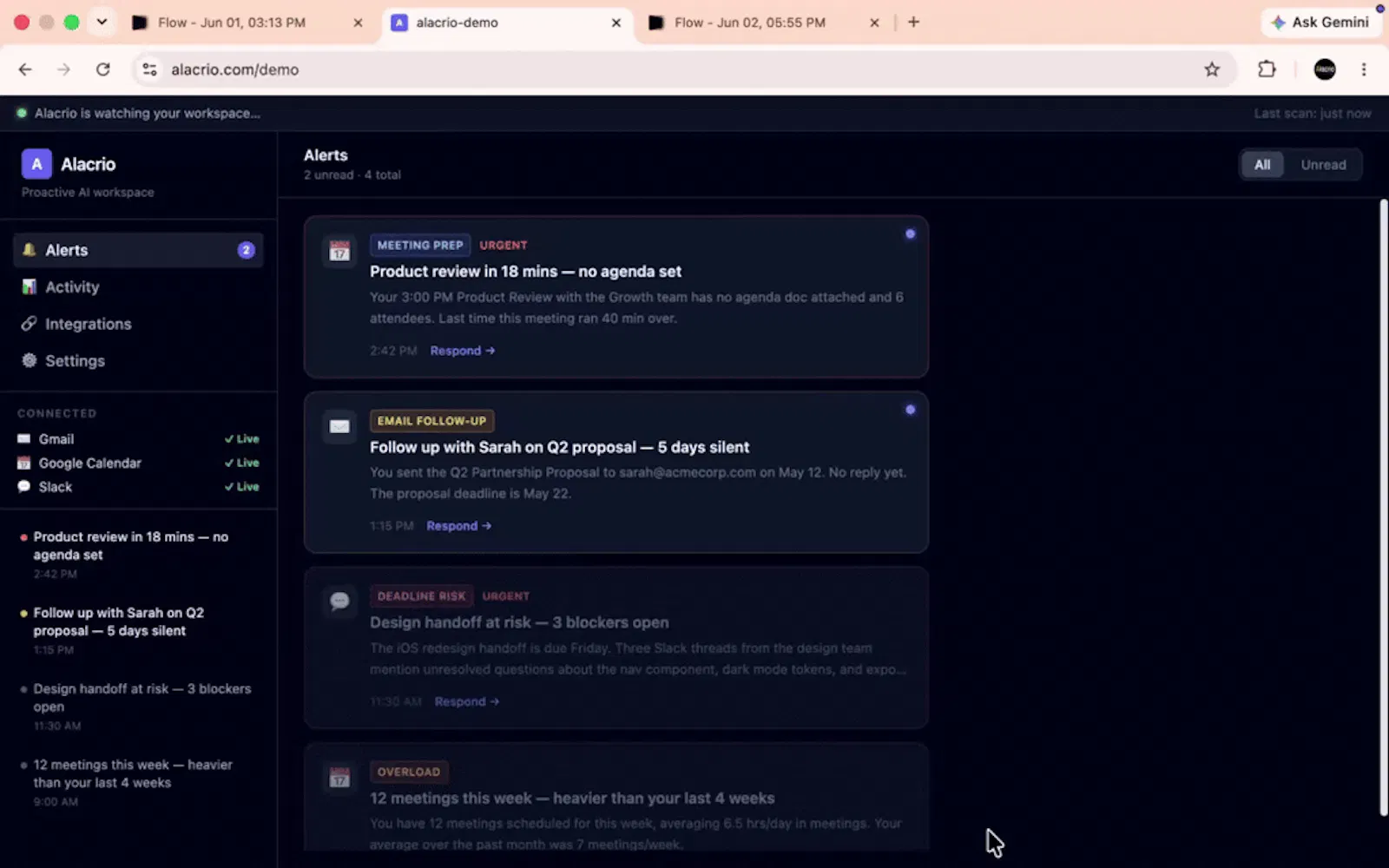Click calendar icon on Overload card
Viewport: 1389px width, 868px height.
coord(339,777)
